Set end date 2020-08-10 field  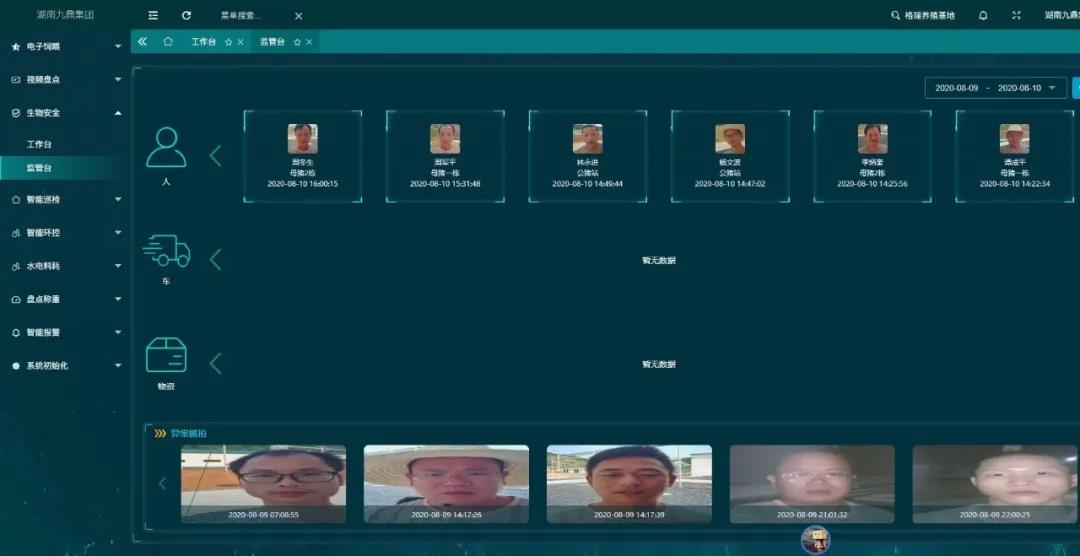click(x=1019, y=88)
